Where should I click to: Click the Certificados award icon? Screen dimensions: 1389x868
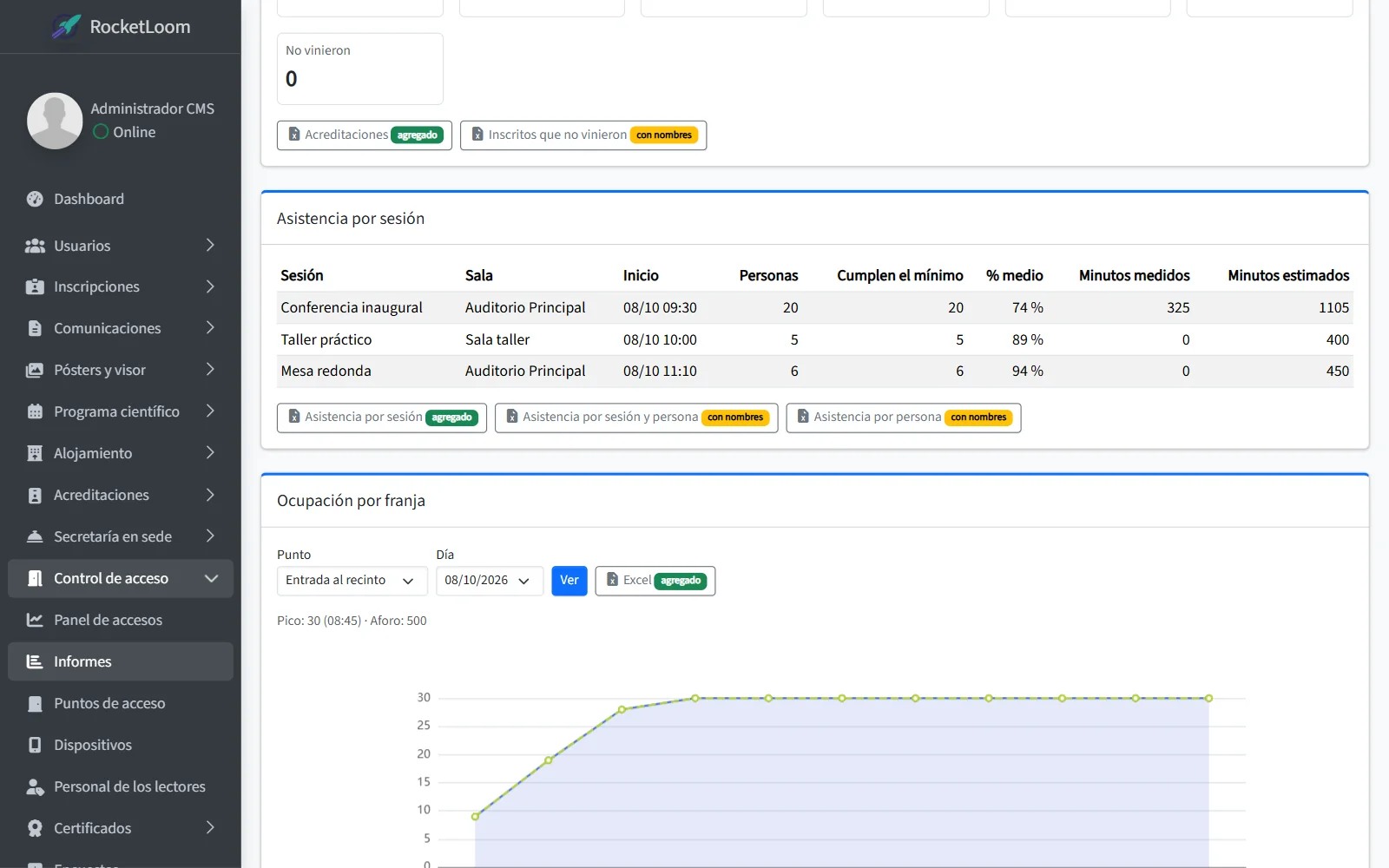coord(35,828)
